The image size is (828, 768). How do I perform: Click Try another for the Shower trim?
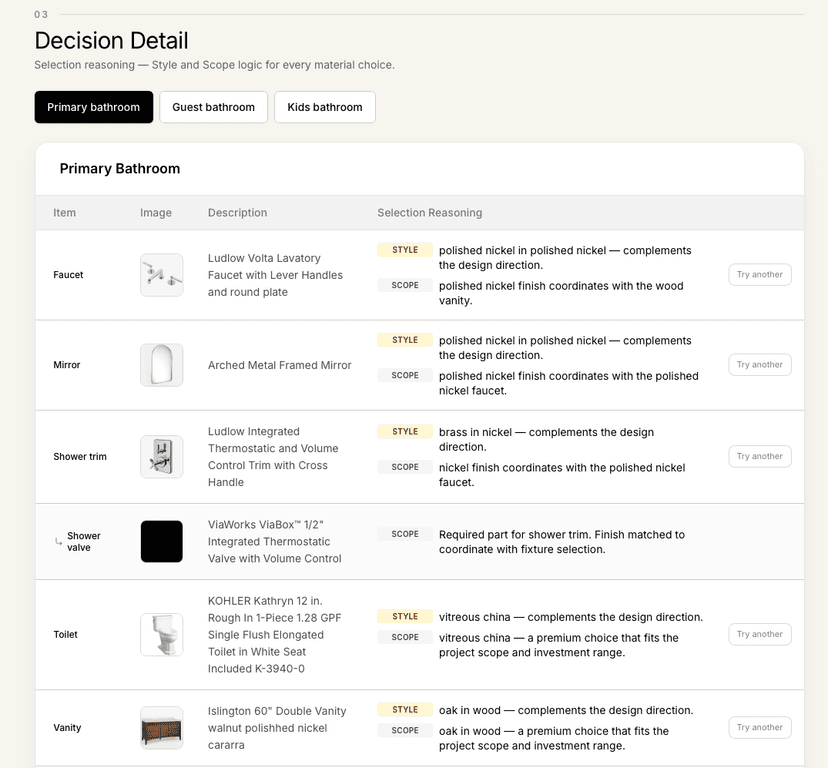pyautogui.click(x=759, y=456)
